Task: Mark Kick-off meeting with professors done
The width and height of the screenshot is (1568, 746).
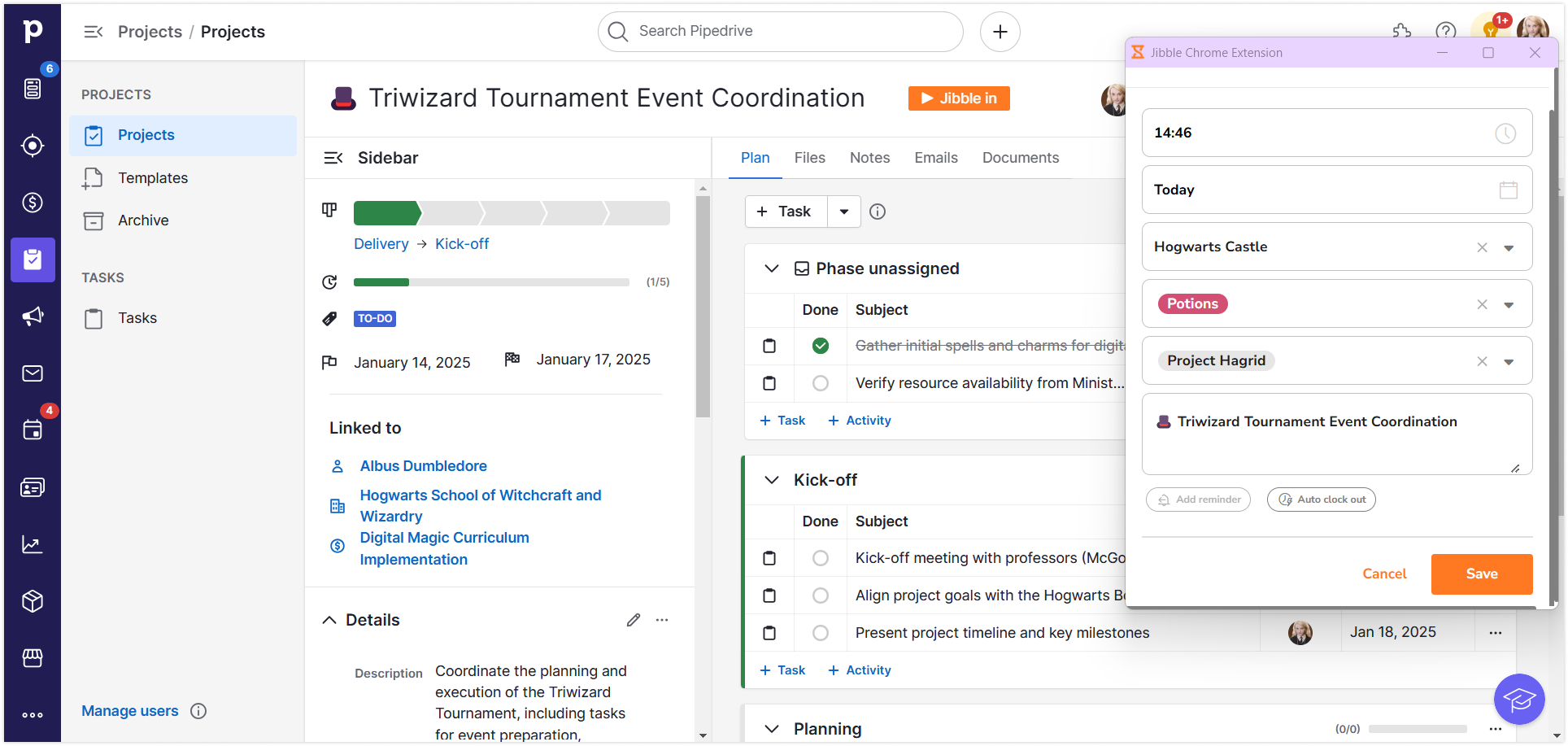Action: 821,558
